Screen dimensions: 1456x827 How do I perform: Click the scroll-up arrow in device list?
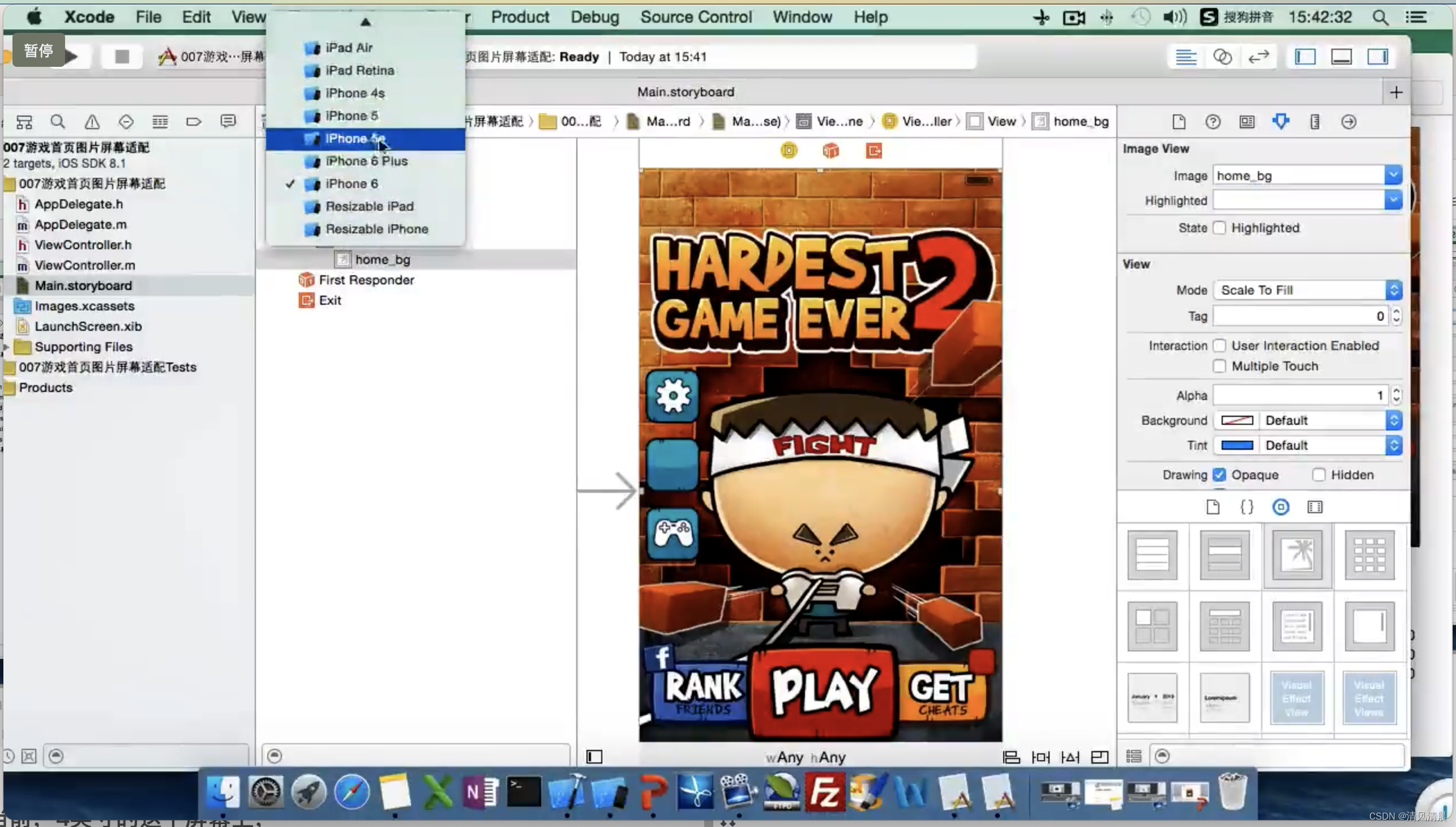366,22
